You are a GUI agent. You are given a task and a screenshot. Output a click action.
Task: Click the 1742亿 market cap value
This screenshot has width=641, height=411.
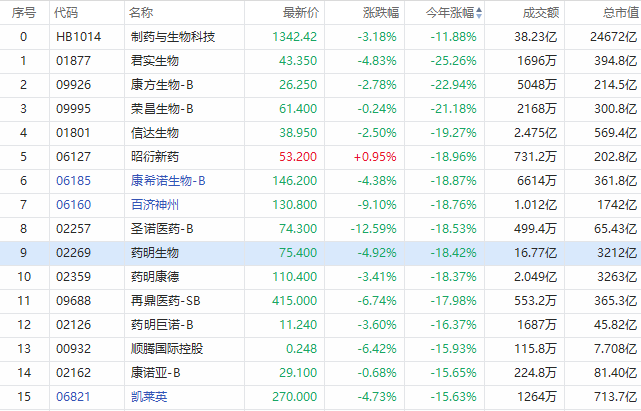click(x=617, y=204)
